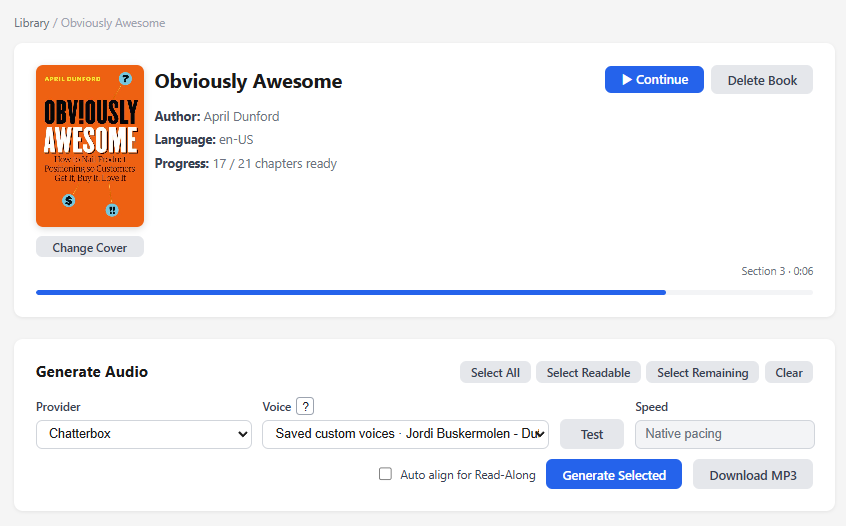Open the Obviously Awesome book cover thumbnail
The height and width of the screenshot is (526, 846).
pyautogui.click(x=90, y=146)
